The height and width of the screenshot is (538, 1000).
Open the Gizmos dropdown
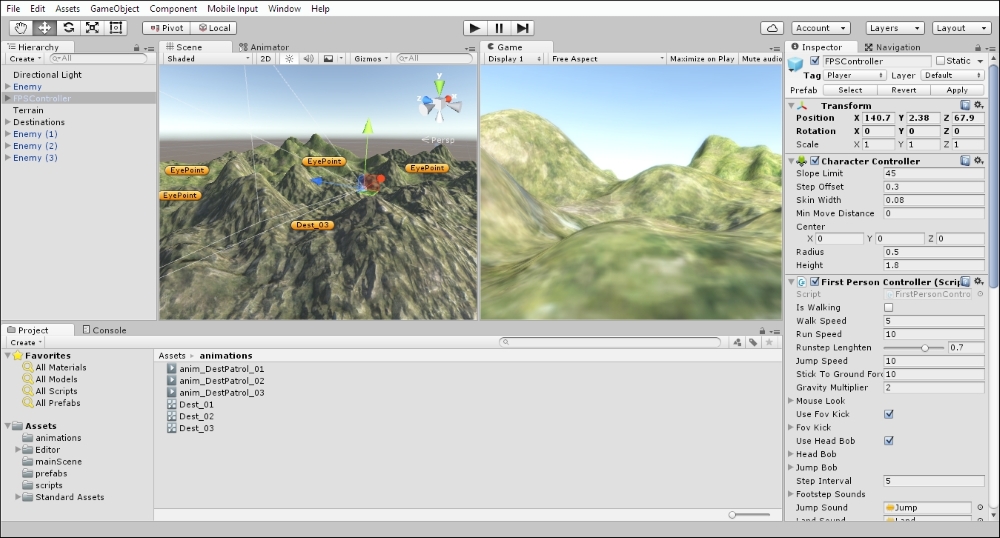coord(371,59)
